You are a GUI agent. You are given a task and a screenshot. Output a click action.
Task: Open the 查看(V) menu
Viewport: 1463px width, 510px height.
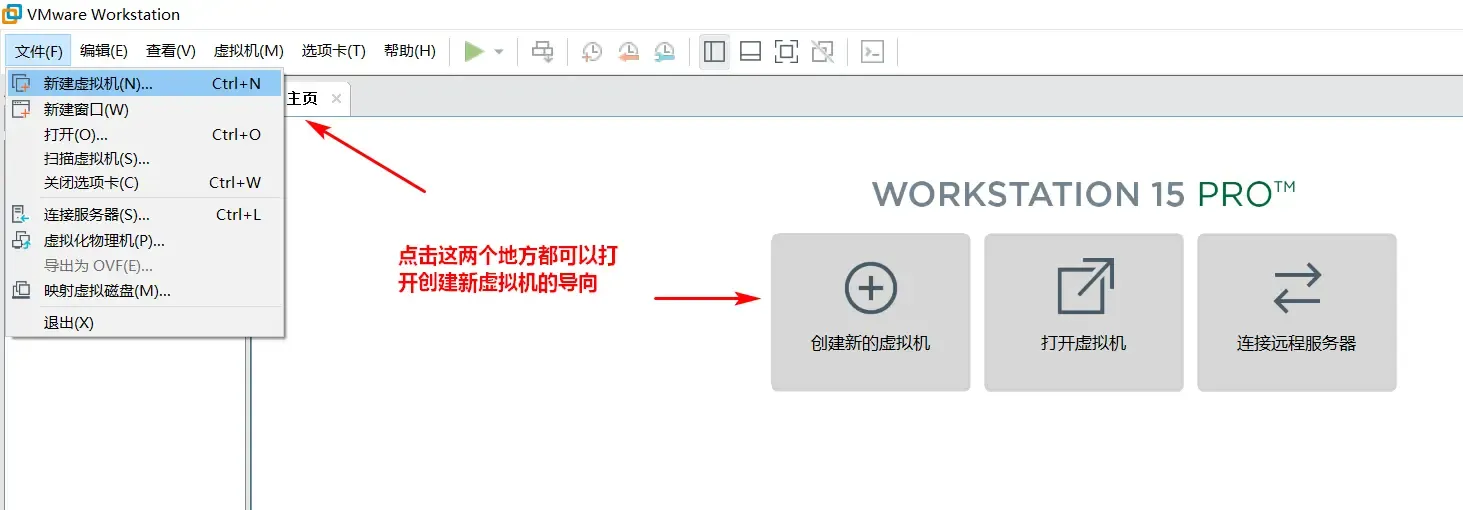point(171,51)
